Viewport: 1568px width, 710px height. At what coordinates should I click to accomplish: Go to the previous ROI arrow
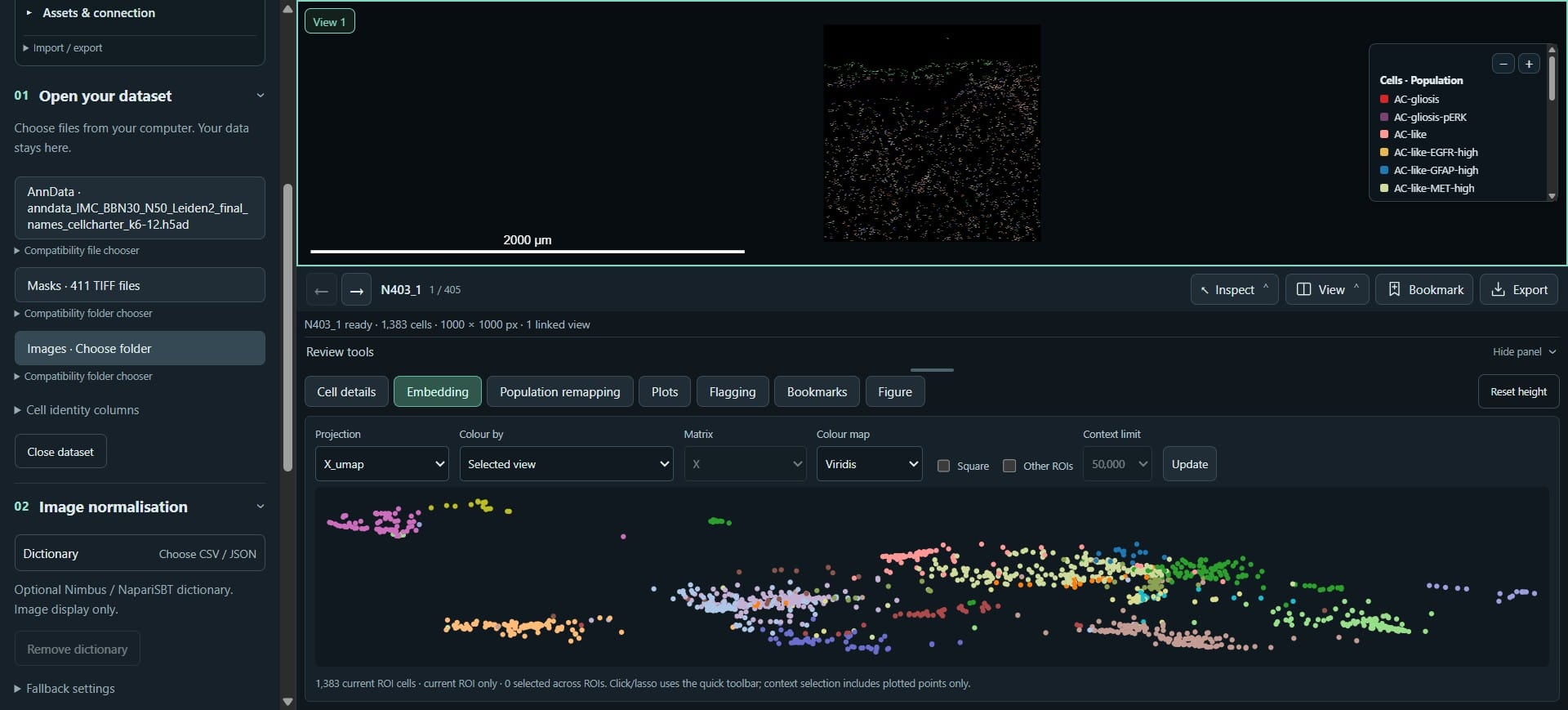coord(321,290)
